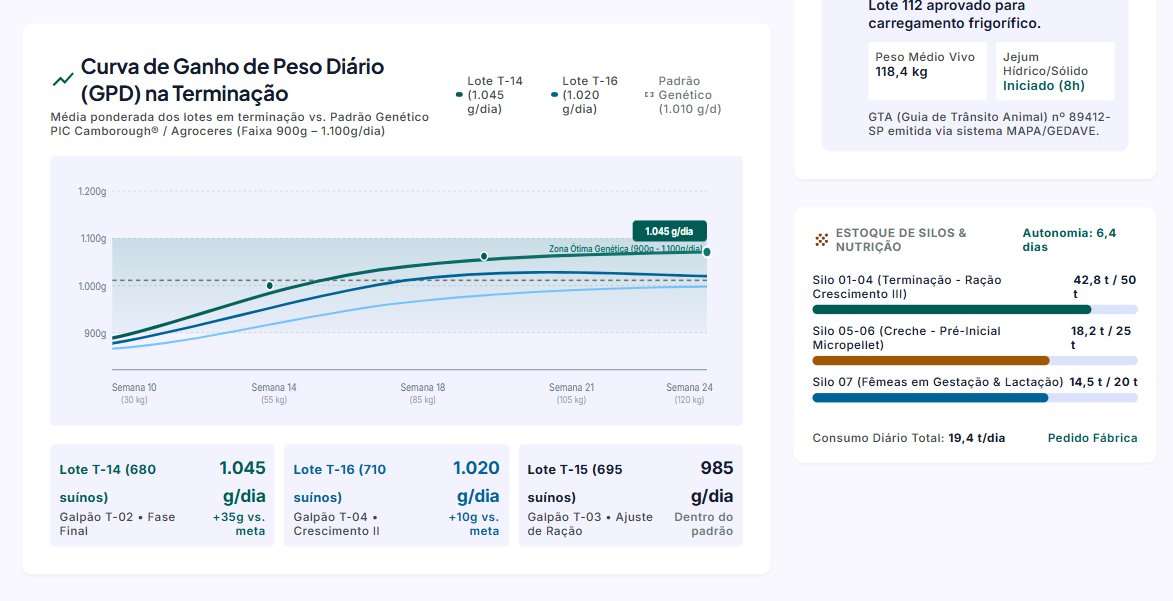Select the final green data point at Semana 24
Image resolution: width=1173 pixels, height=601 pixels.
click(x=707, y=252)
